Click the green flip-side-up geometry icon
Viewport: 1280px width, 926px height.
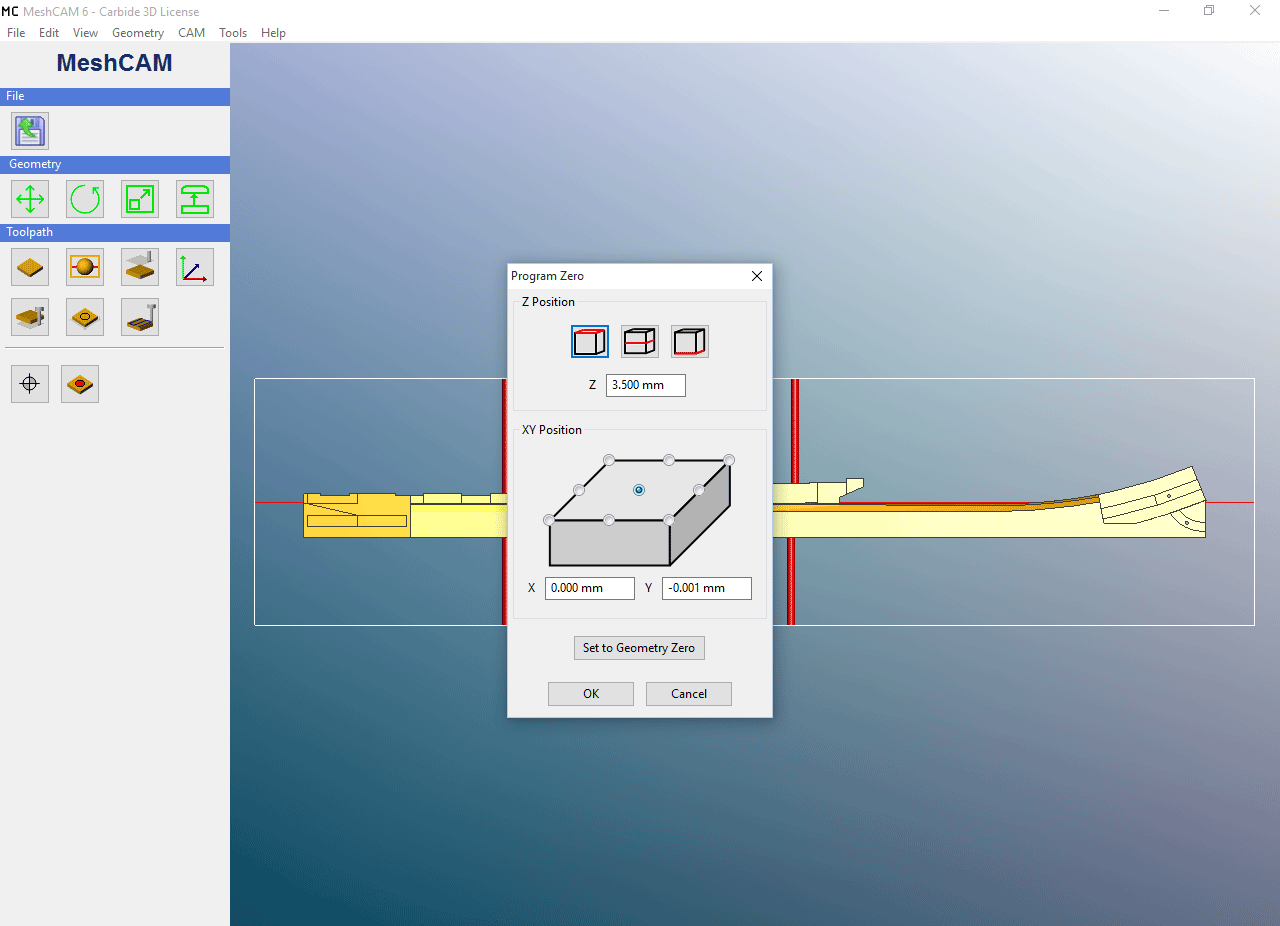195,198
